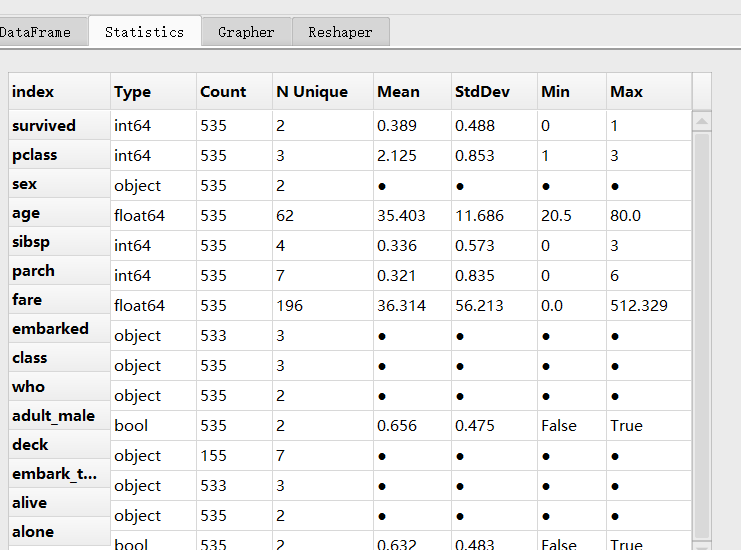Select the Statistics tab

[x=145, y=32]
